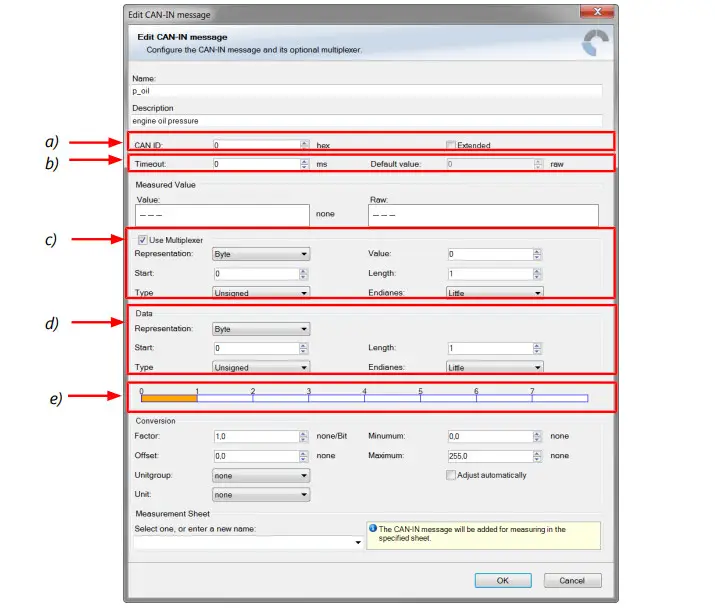Open the multiplexer Type Unsigned dropdown
The width and height of the screenshot is (715, 613).
click(261, 293)
